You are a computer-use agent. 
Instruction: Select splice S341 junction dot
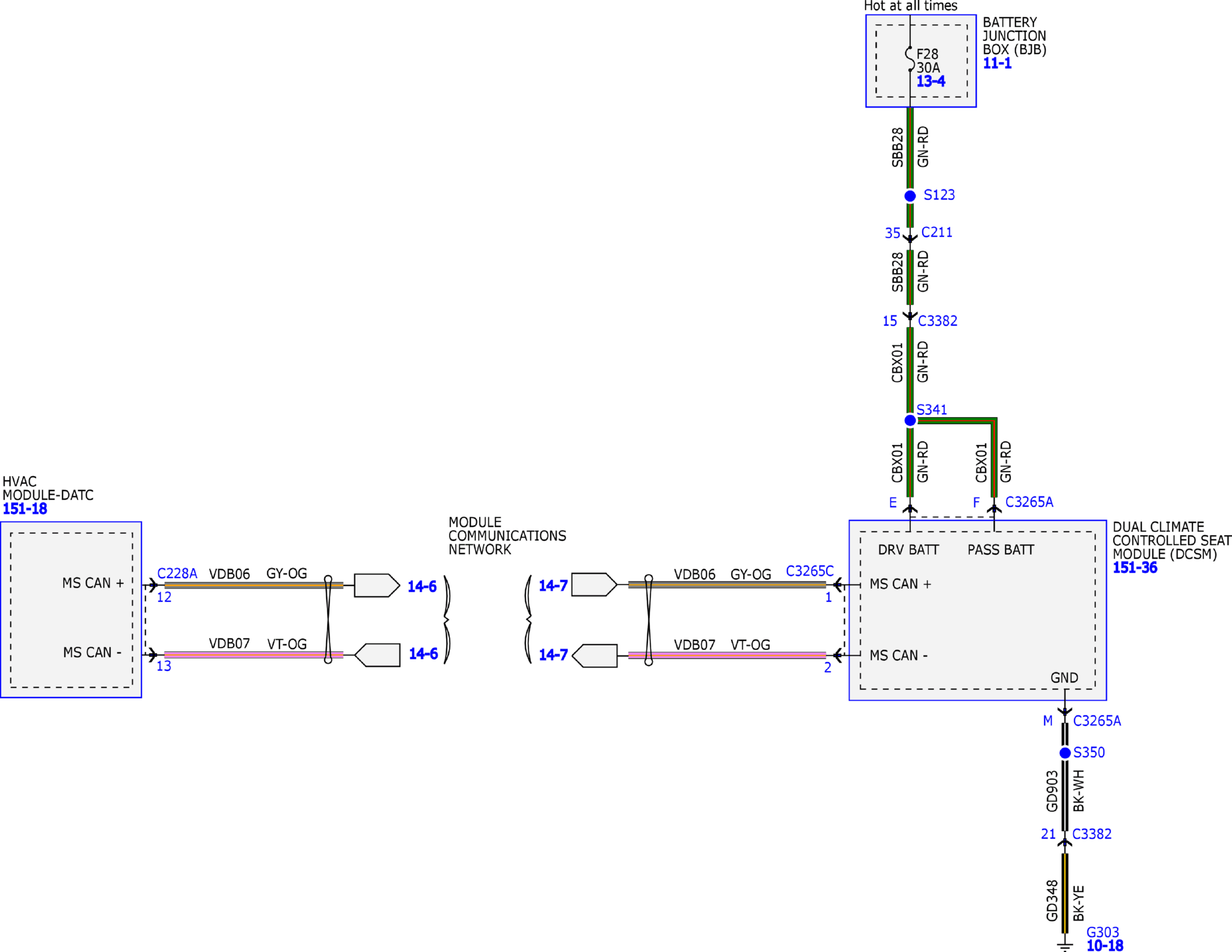click(910, 420)
